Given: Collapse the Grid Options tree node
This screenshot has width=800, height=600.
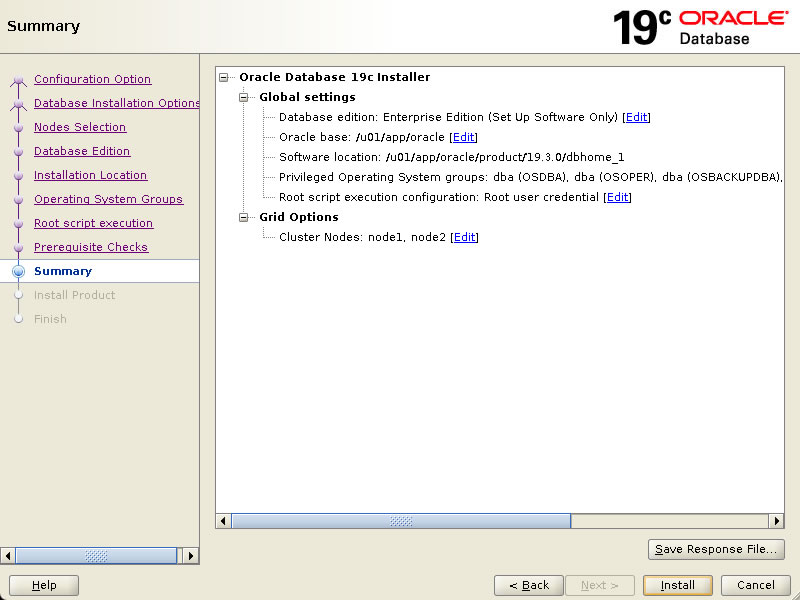Looking at the screenshot, I should pos(243,217).
